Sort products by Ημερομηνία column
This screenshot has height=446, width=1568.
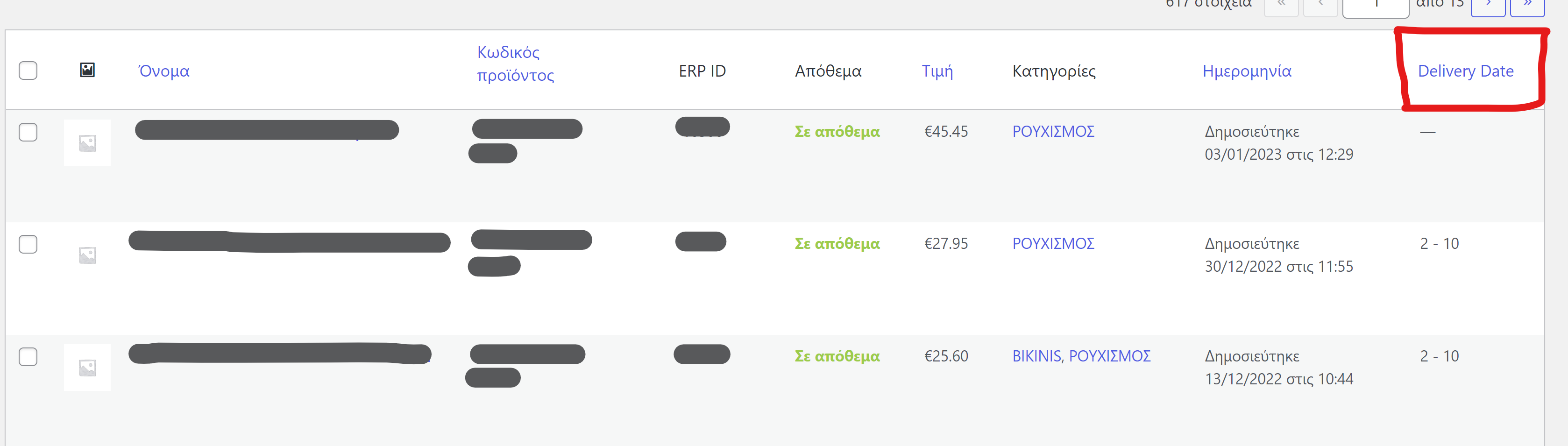1247,71
